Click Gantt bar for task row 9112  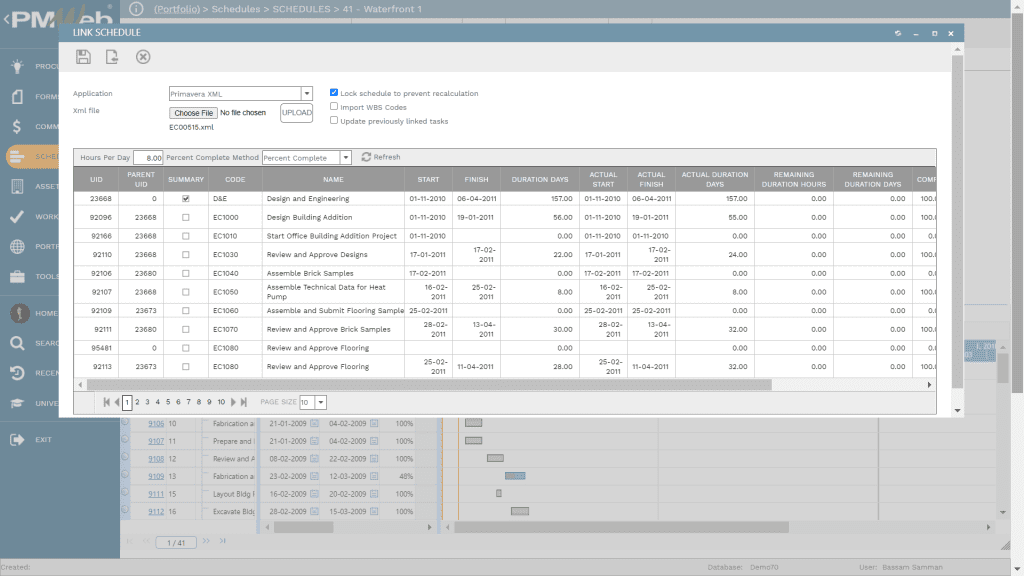pyautogui.click(x=520, y=511)
